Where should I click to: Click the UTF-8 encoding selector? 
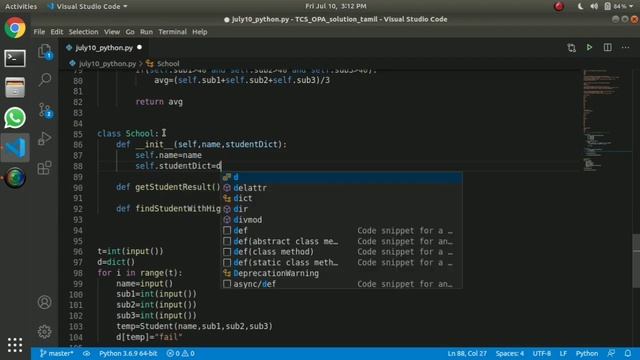point(542,353)
